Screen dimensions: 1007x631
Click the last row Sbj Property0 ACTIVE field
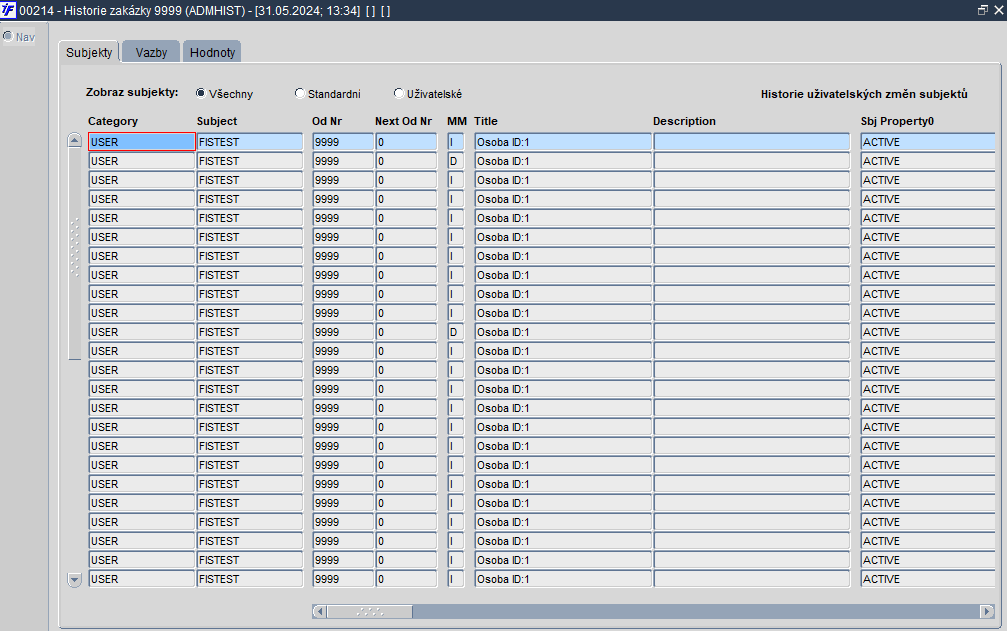pos(927,579)
